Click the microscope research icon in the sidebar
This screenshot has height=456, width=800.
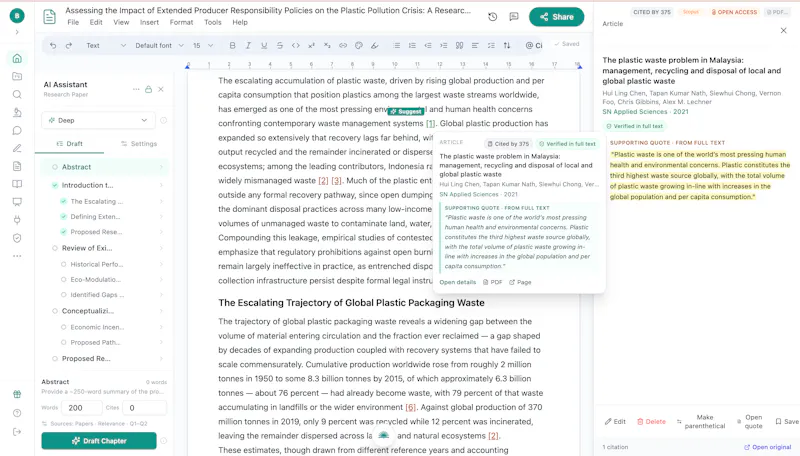coord(17,112)
